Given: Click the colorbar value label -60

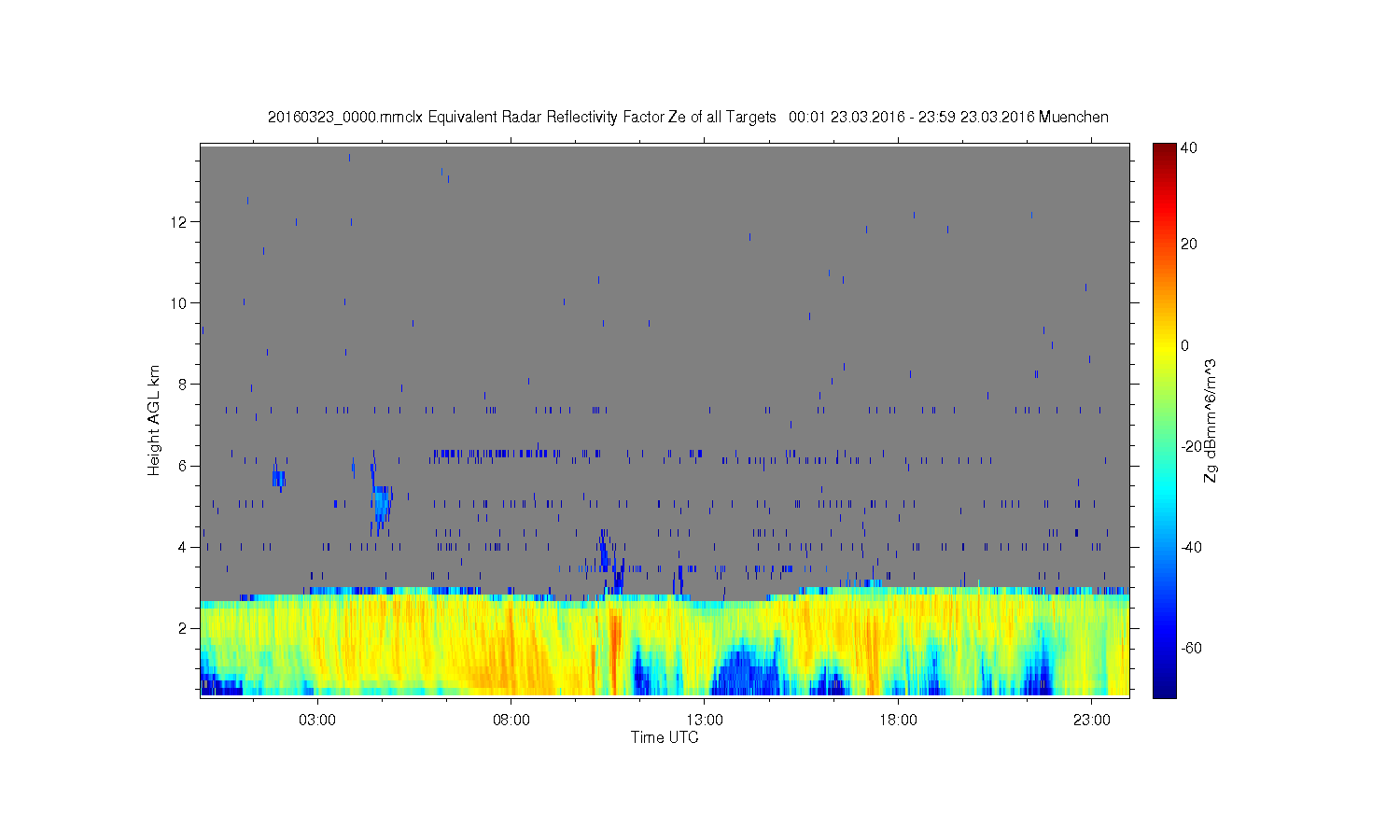Looking at the screenshot, I should pyautogui.click(x=1191, y=649).
